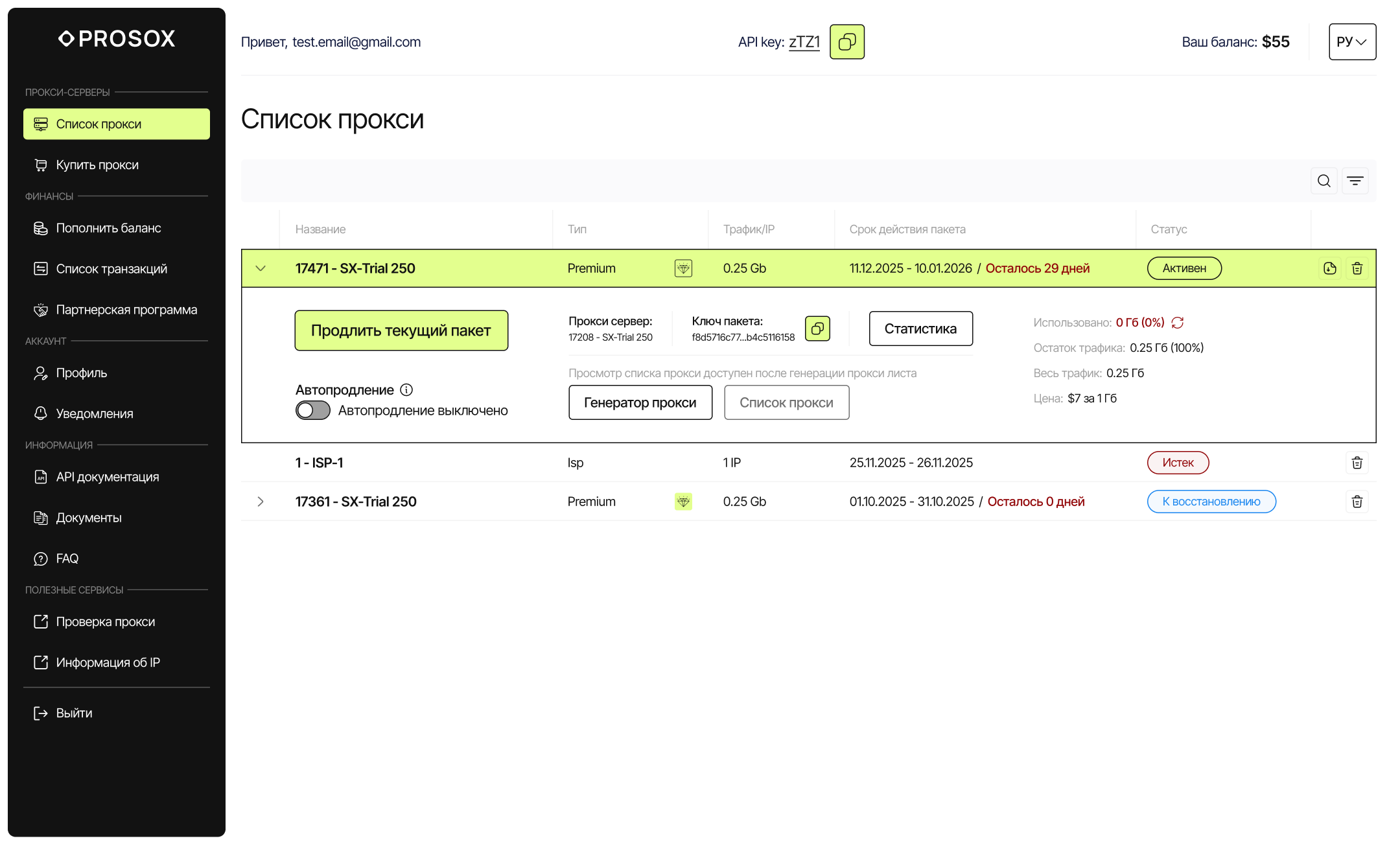Open Купить прокси in the sidebar
1400x845 pixels.
point(97,165)
